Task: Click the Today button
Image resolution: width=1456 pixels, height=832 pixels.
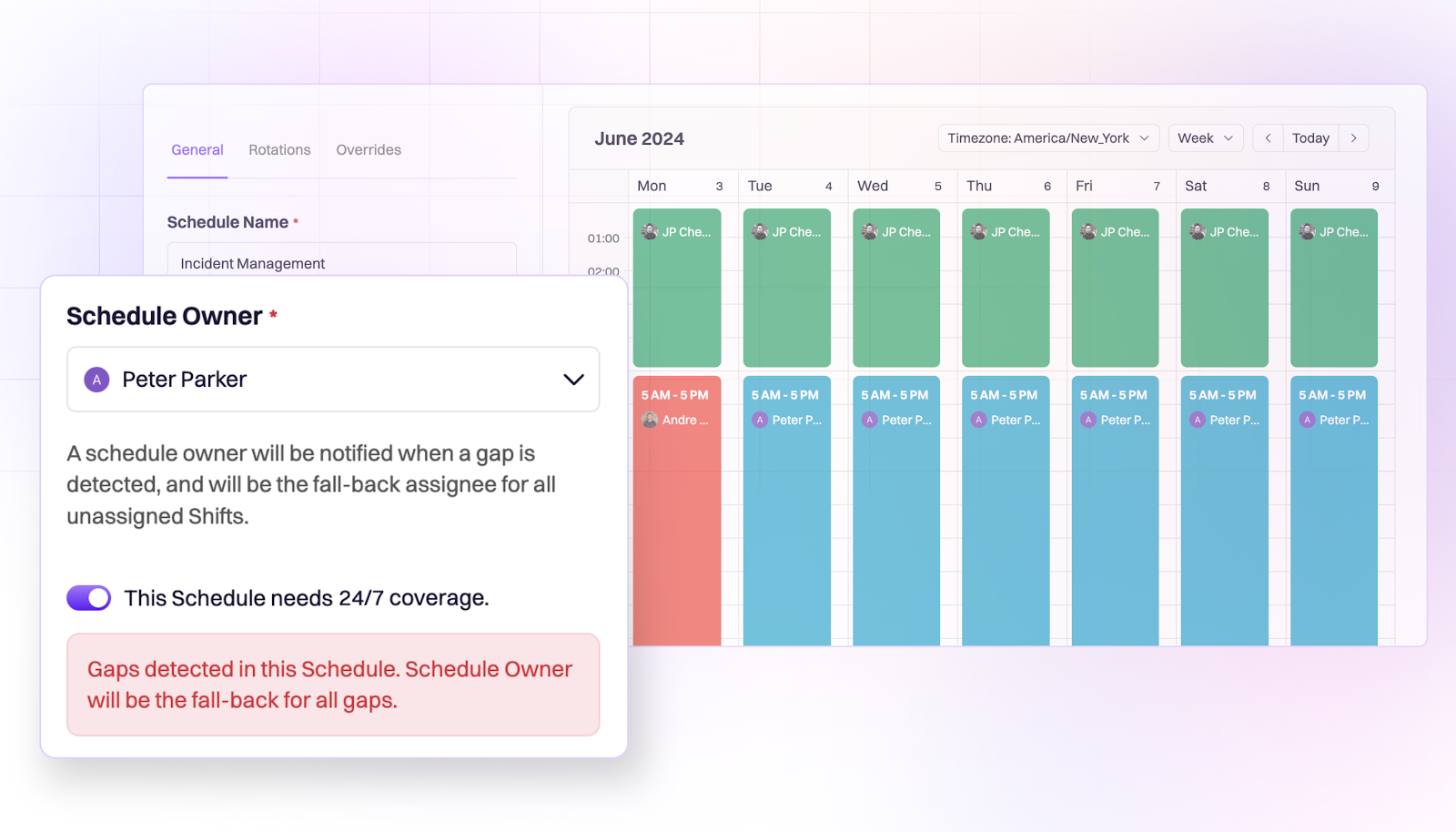Action: [1310, 137]
